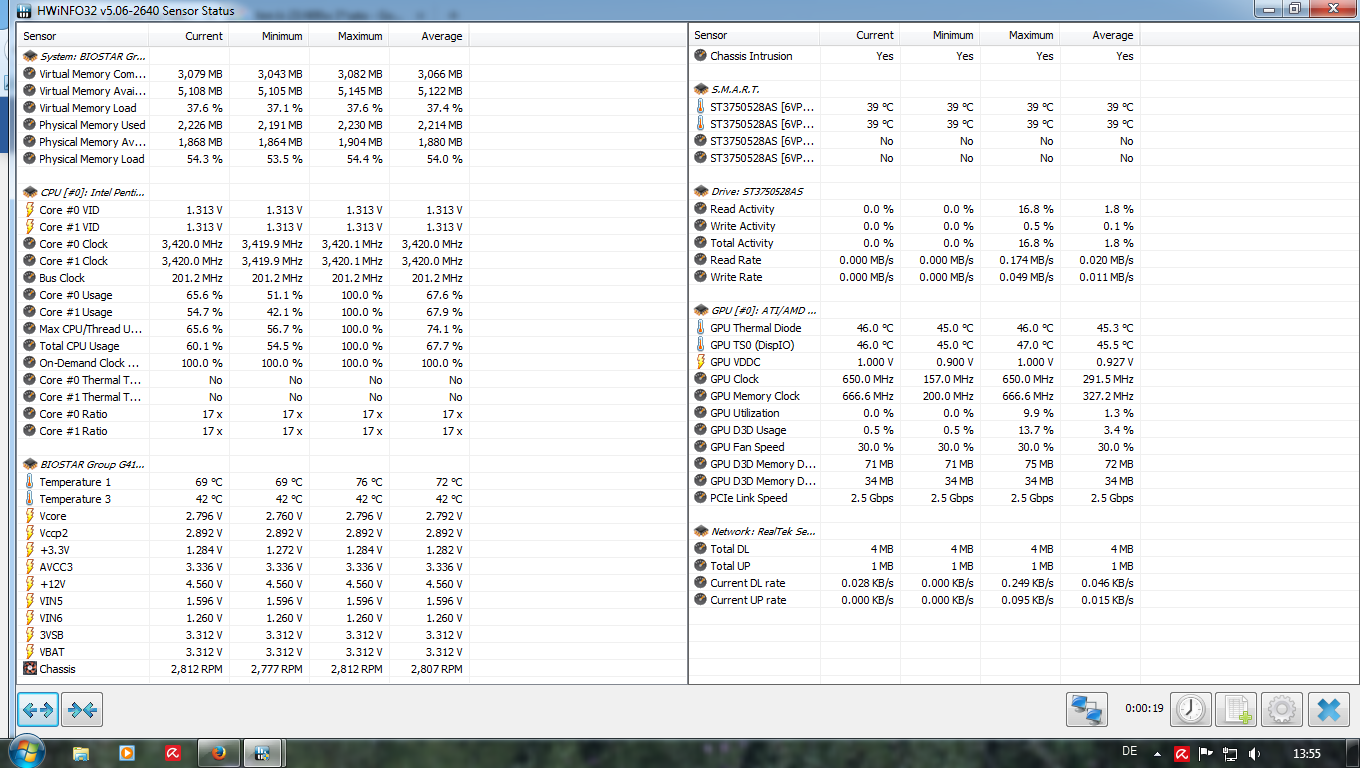Click the network tray icon

point(1231,754)
